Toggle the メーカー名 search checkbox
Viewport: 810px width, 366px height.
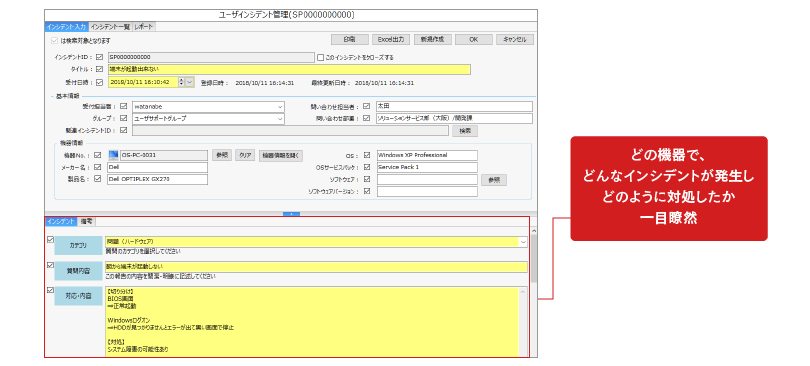(x=98, y=167)
